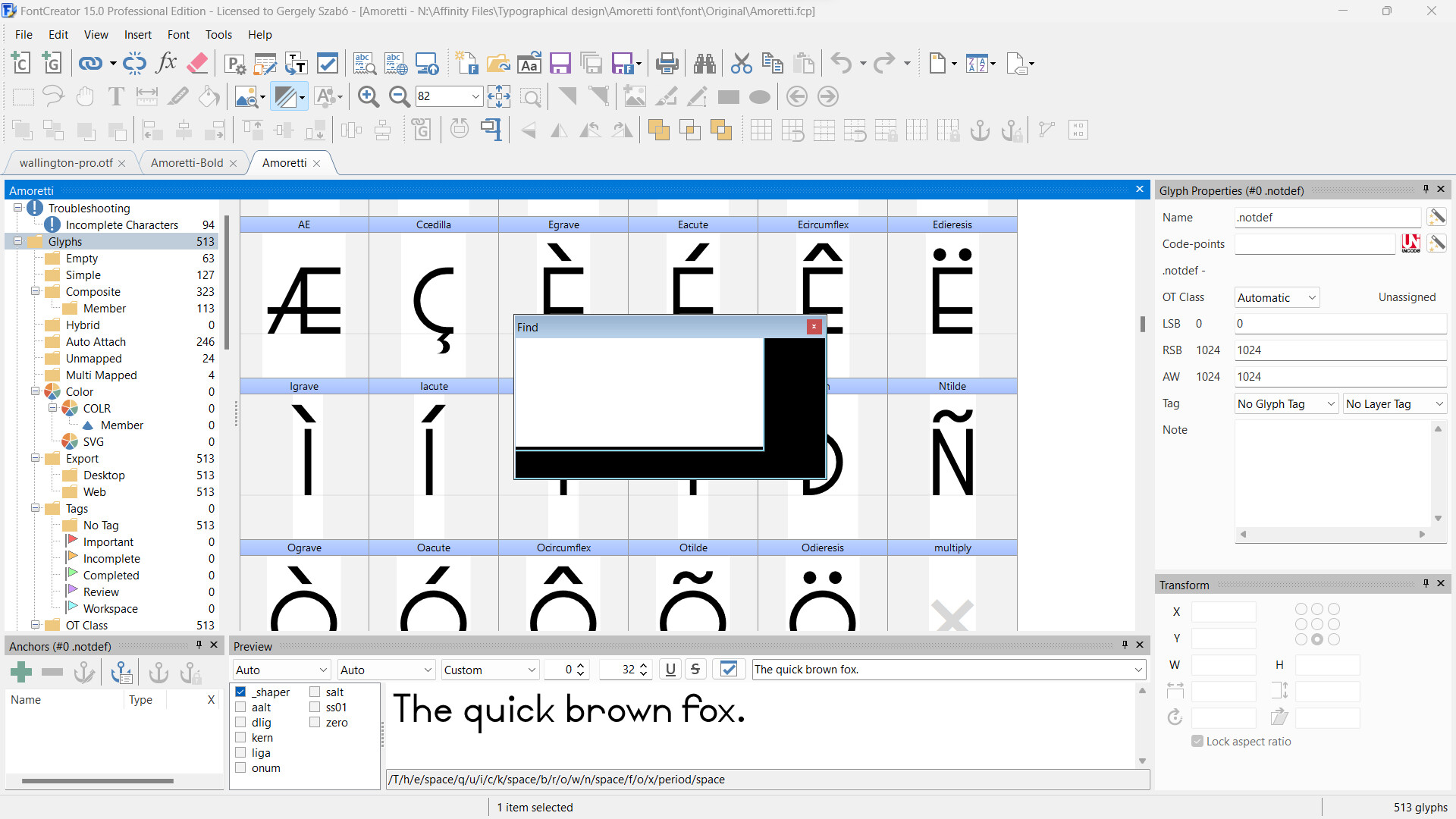Click the scissors Cut icon
Viewport: 1456px width, 819px height.
[741, 63]
